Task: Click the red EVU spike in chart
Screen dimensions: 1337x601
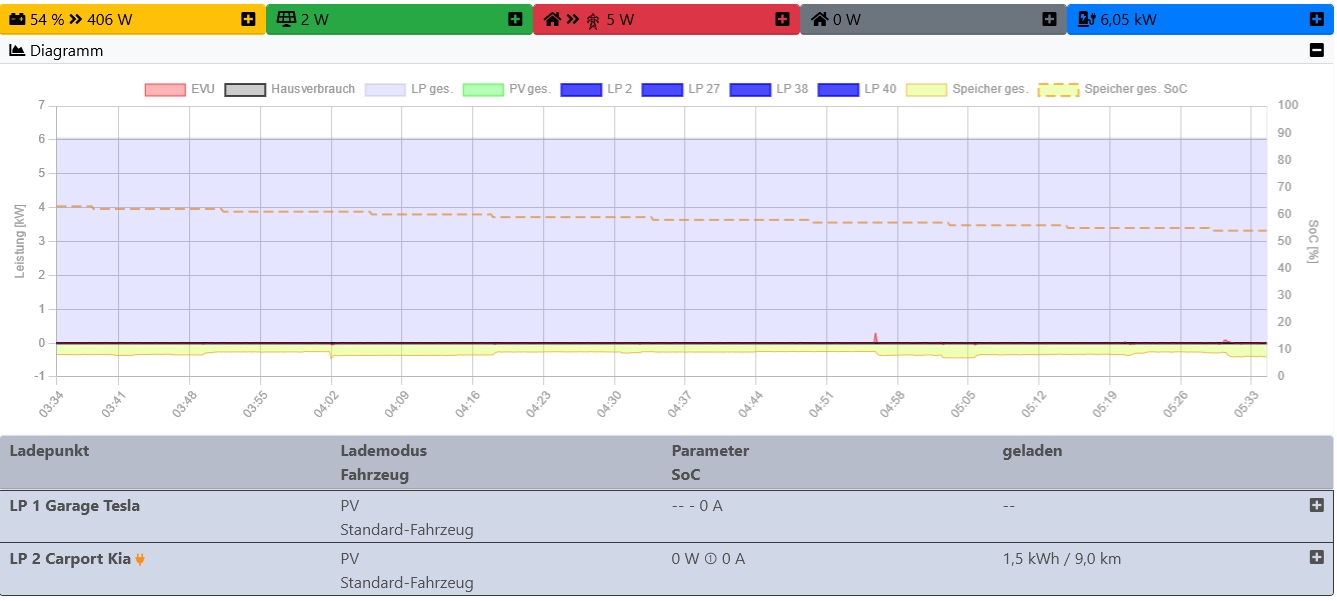Action: click(x=875, y=337)
